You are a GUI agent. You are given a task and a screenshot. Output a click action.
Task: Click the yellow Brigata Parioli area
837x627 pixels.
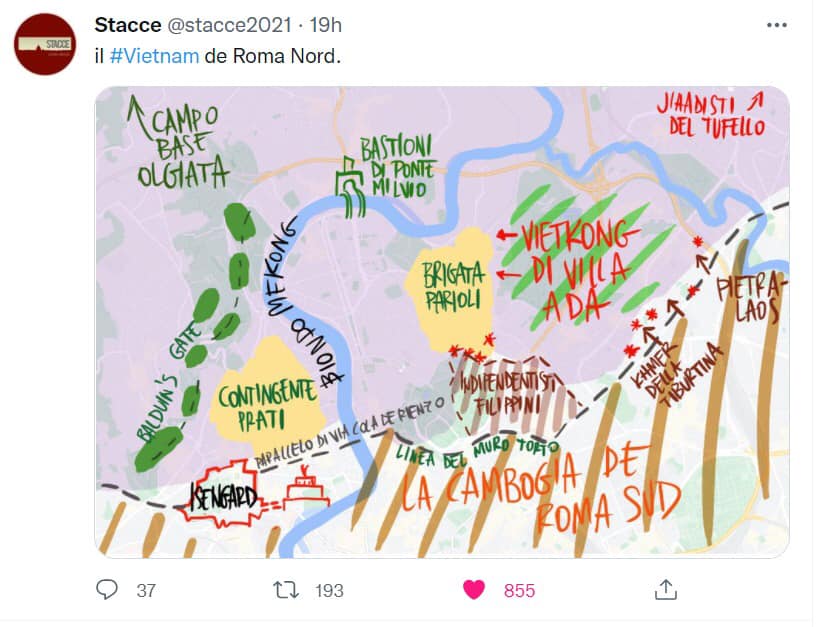click(453, 286)
